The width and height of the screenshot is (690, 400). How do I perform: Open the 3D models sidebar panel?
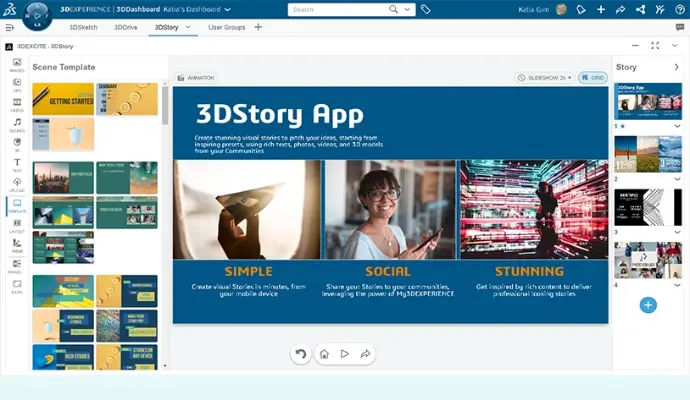17,144
